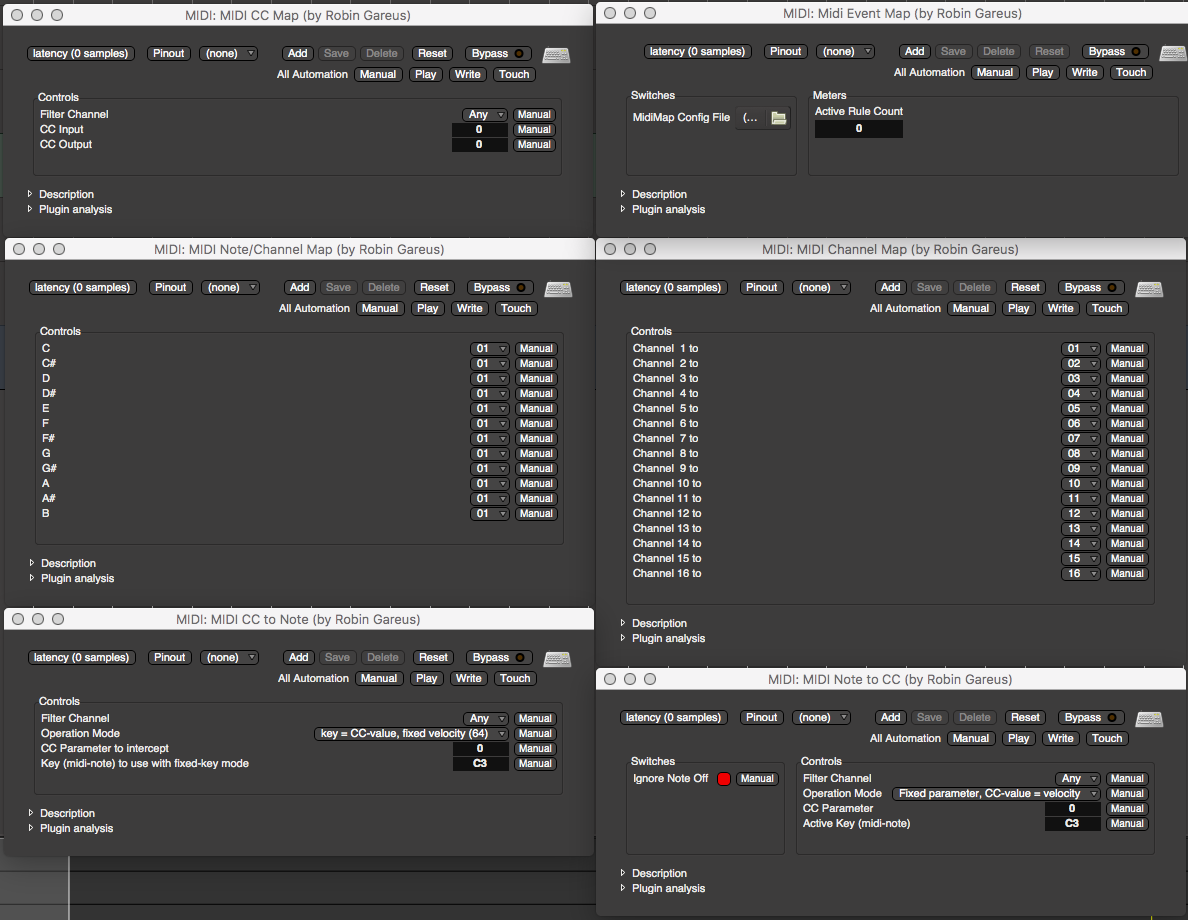Click the keyboard icon in MIDI Note/Channel Map window

pos(558,289)
